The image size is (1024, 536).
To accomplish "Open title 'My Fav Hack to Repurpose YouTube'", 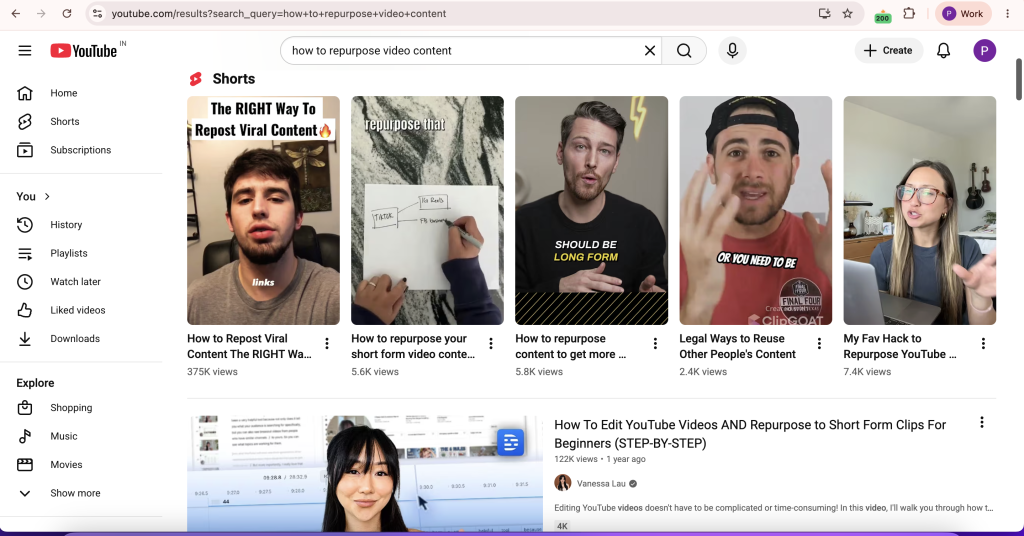I will (x=900, y=347).
